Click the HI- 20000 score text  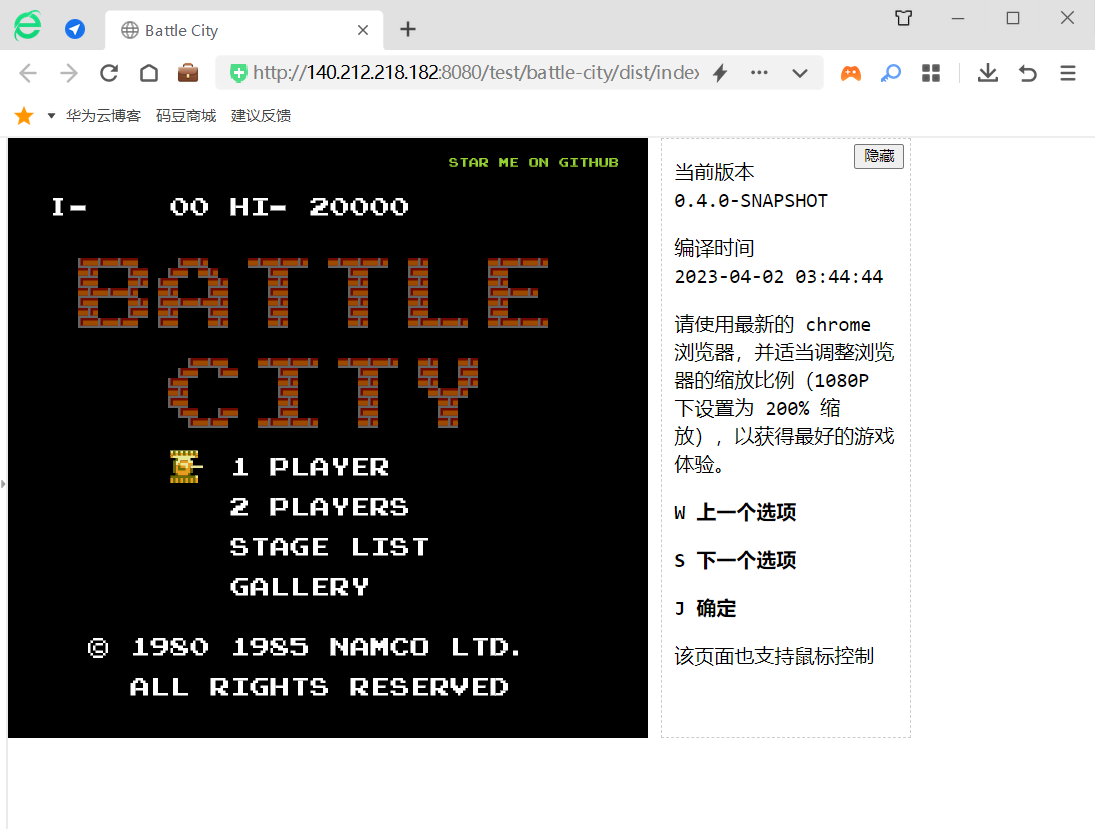[319, 207]
